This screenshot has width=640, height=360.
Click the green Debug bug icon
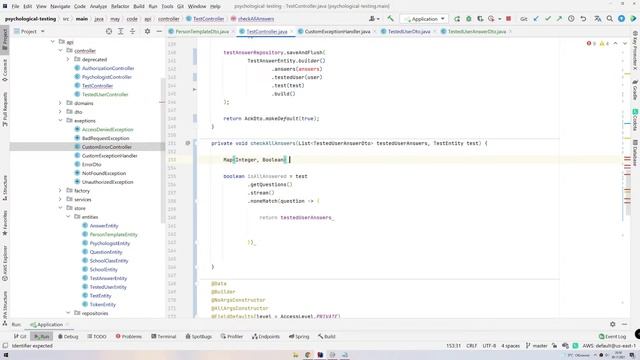point(469,19)
